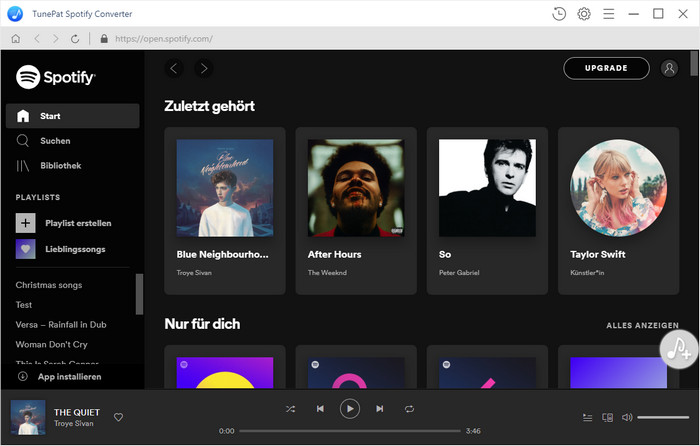Click Troye Sivan in now playing bar
Screen dimensions: 700x446
point(74,424)
